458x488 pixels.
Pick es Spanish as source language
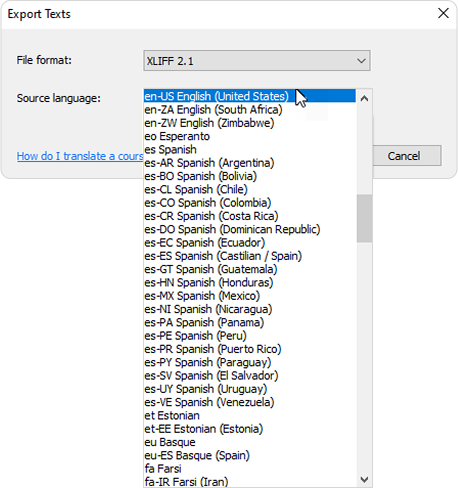point(250,149)
